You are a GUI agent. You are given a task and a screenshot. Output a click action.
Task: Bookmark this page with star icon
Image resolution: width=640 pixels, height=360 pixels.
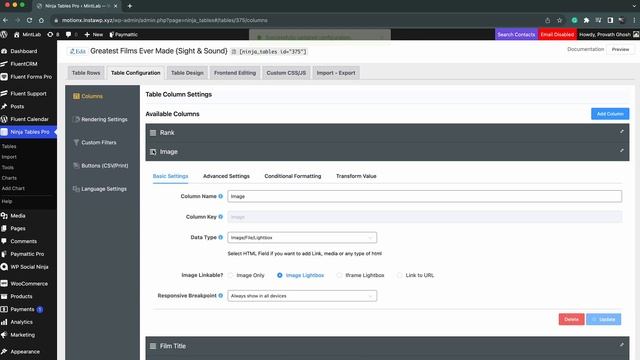[x=559, y=20]
